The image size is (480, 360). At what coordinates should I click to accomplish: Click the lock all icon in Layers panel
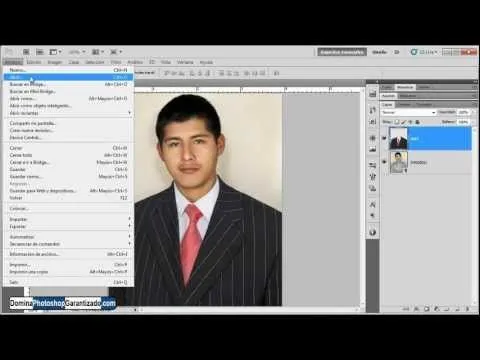tap(417, 122)
